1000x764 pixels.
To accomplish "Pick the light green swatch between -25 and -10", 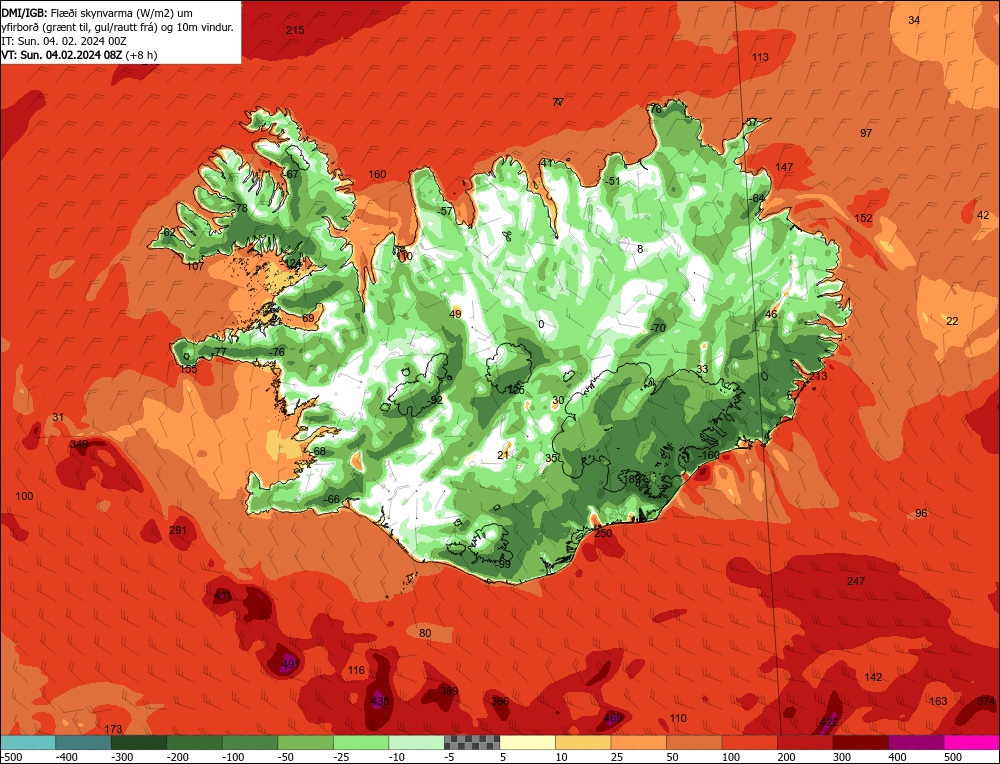I will 360,742.
